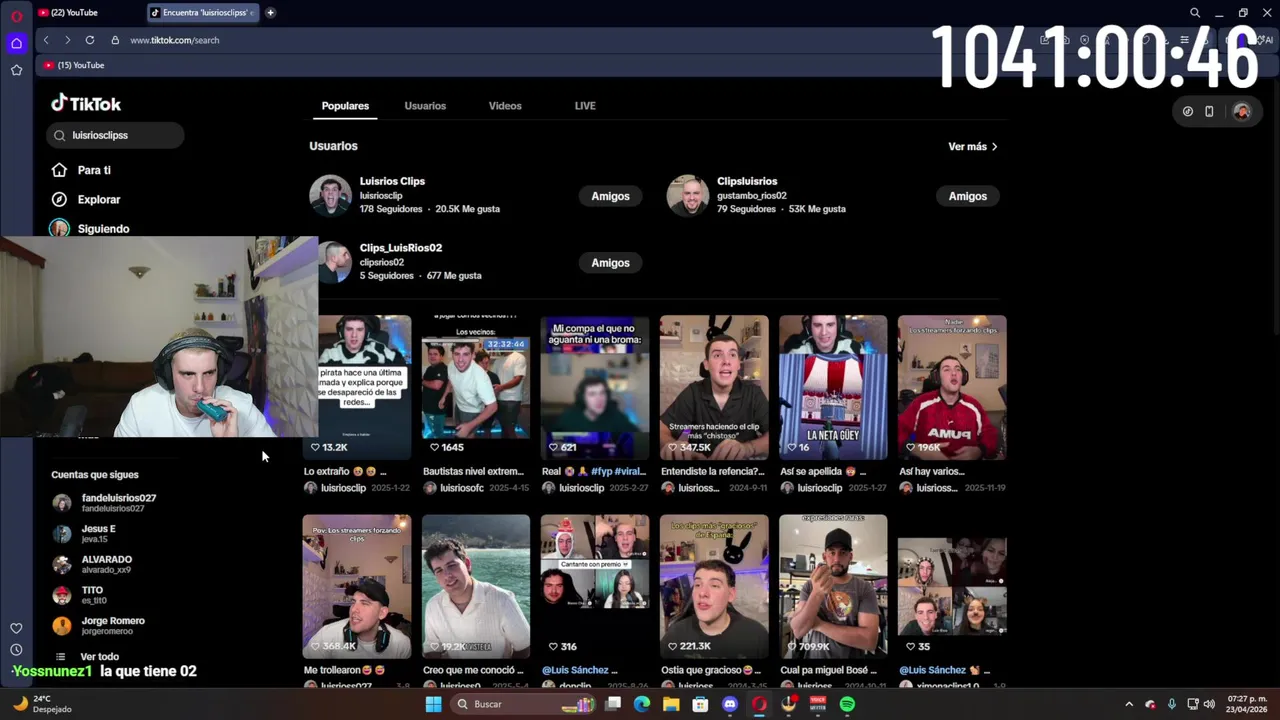Click the TikTok logo

(86, 103)
